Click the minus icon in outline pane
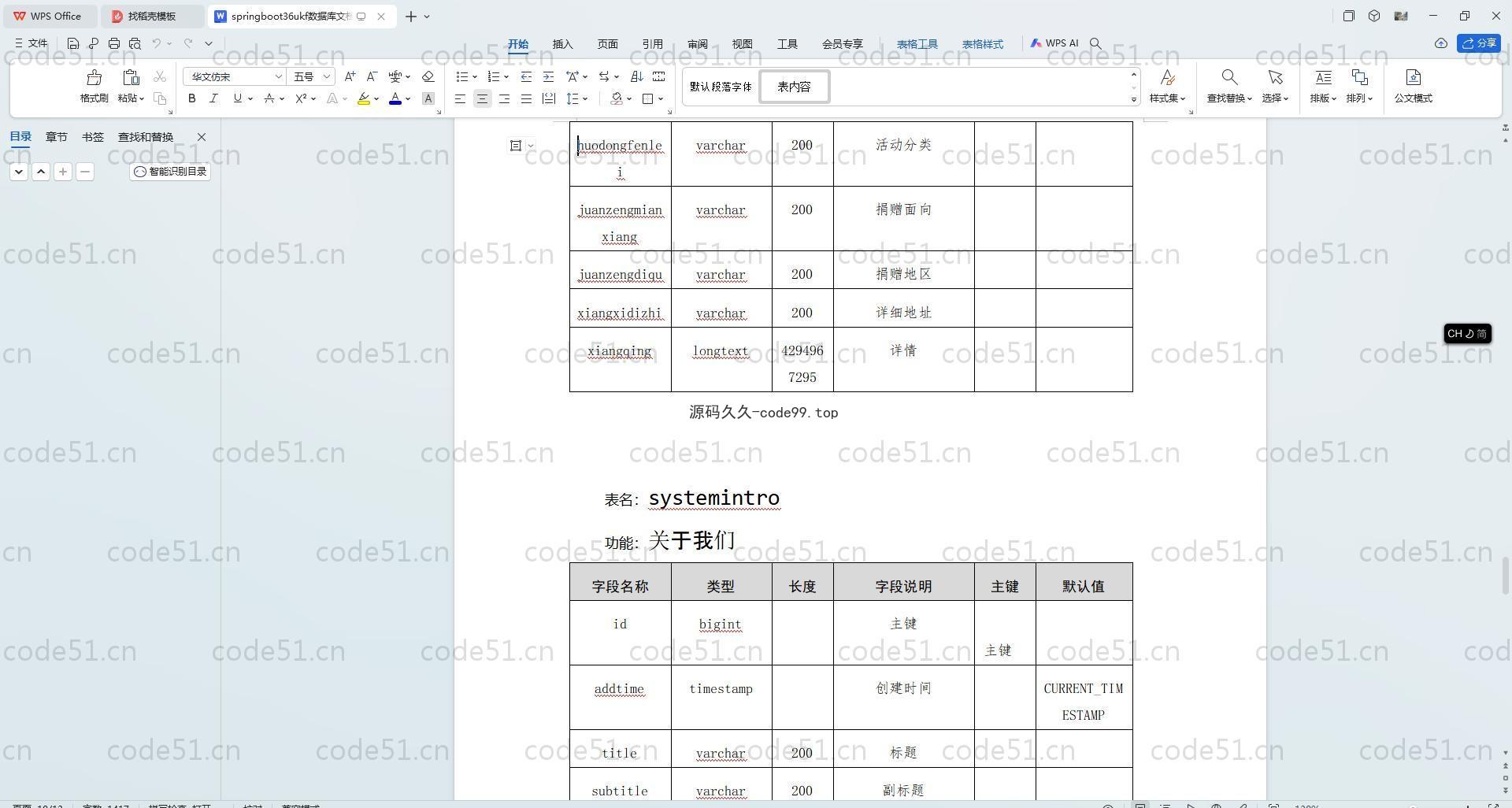The height and width of the screenshot is (808, 1512). [85, 172]
